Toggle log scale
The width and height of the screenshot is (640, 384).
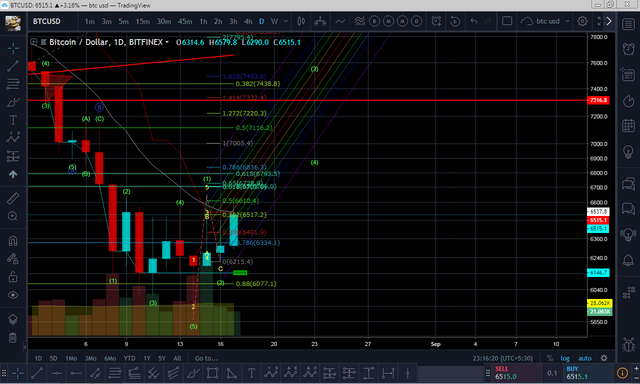tap(565, 358)
